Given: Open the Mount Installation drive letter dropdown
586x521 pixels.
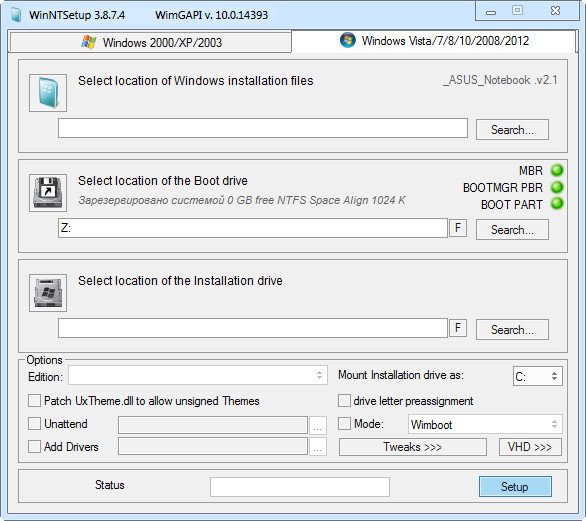Looking at the screenshot, I should click(537, 376).
